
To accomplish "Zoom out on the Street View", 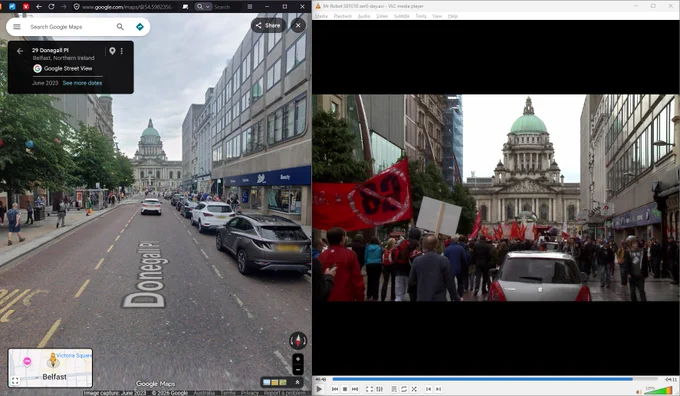I will coord(298,370).
